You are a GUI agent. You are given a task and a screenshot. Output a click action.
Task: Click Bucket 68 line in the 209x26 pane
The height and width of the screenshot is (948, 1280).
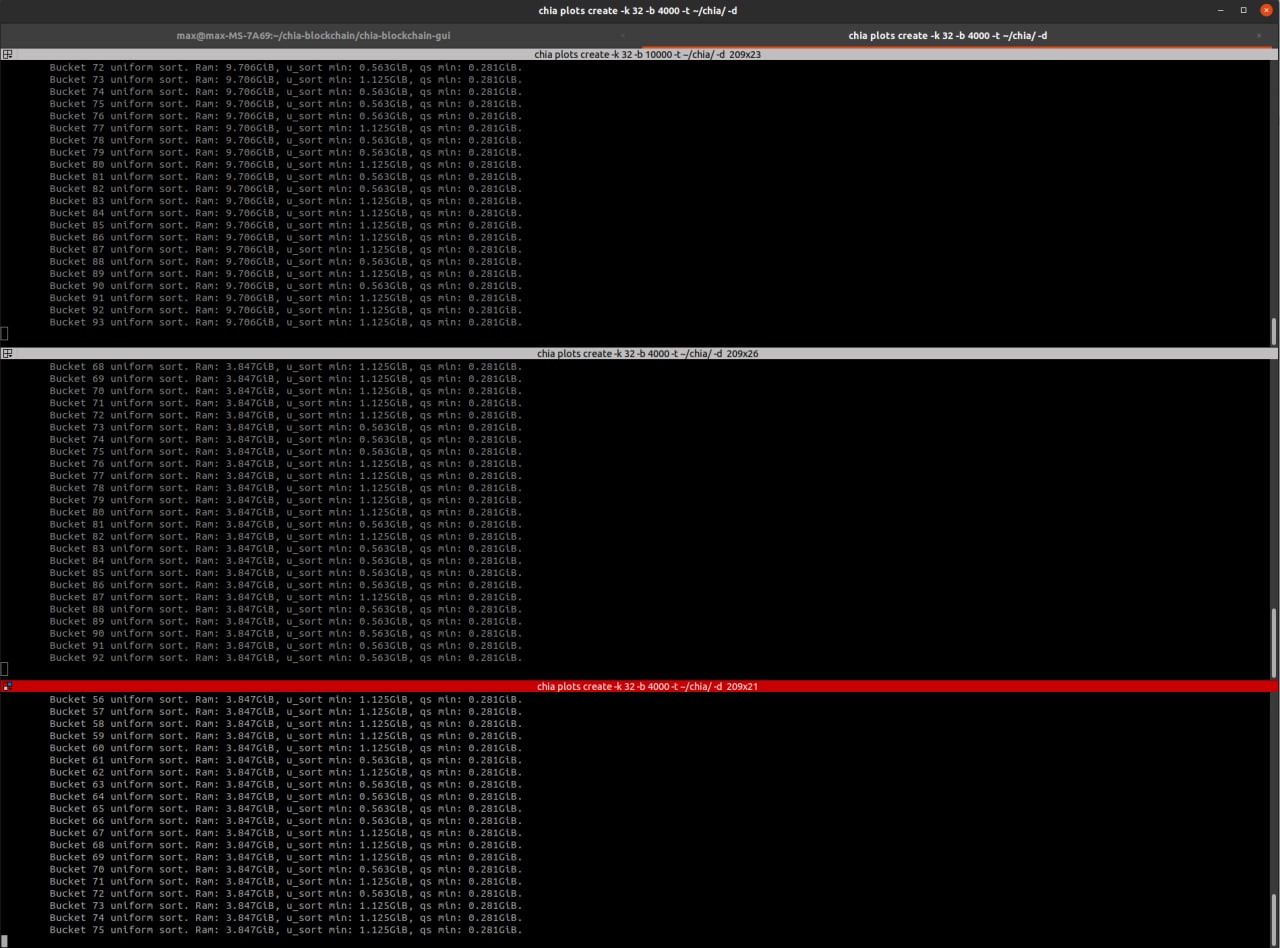pyautogui.click(x=286, y=366)
